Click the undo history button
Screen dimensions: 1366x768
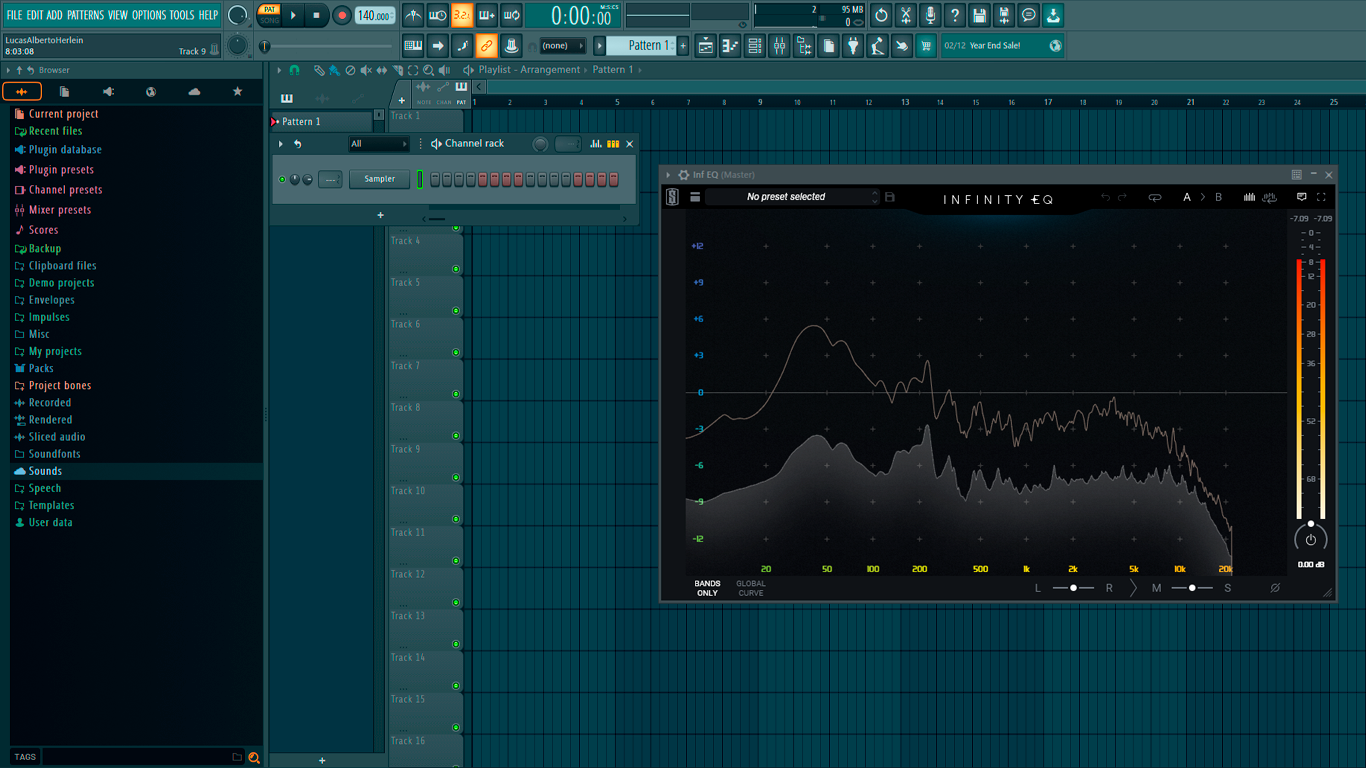(x=881, y=15)
